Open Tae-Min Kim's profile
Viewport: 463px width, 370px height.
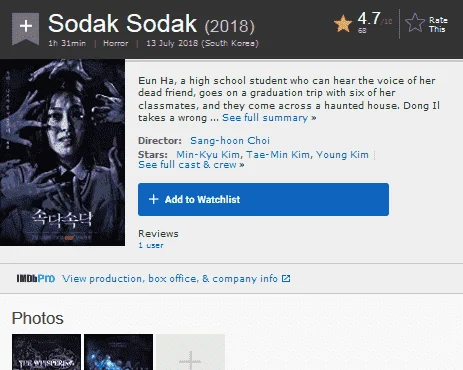click(278, 155)
